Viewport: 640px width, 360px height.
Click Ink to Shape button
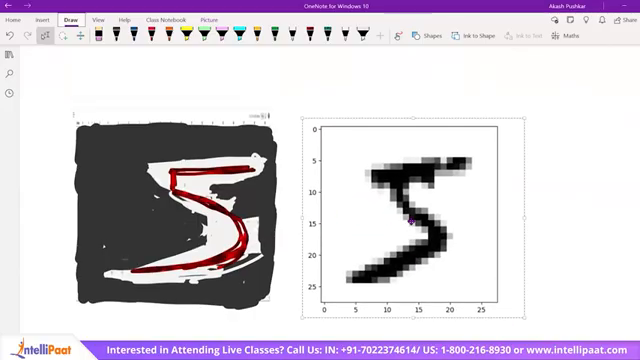(x=473, y=36)
